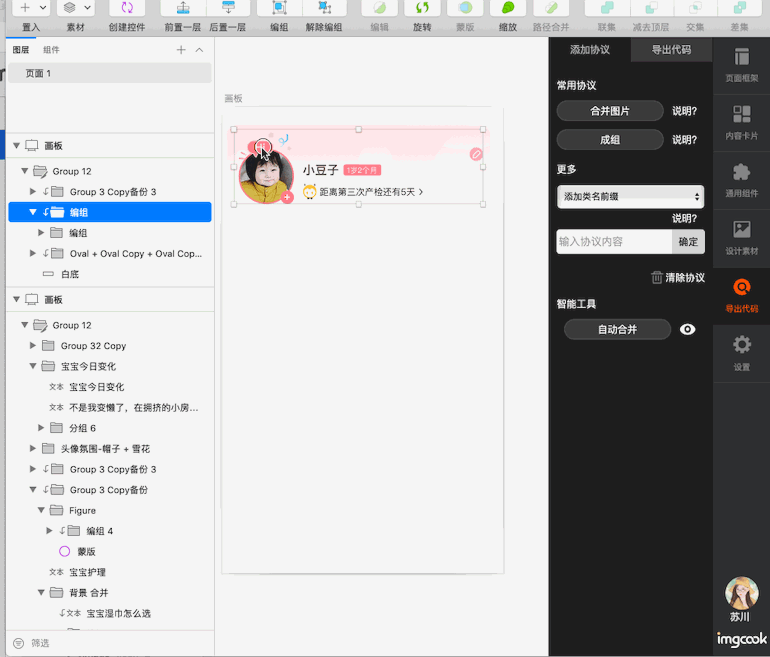Click 清除协议 text link
Image resolution: width=770 pixels, height=657 pixels.
pos(685,278)
